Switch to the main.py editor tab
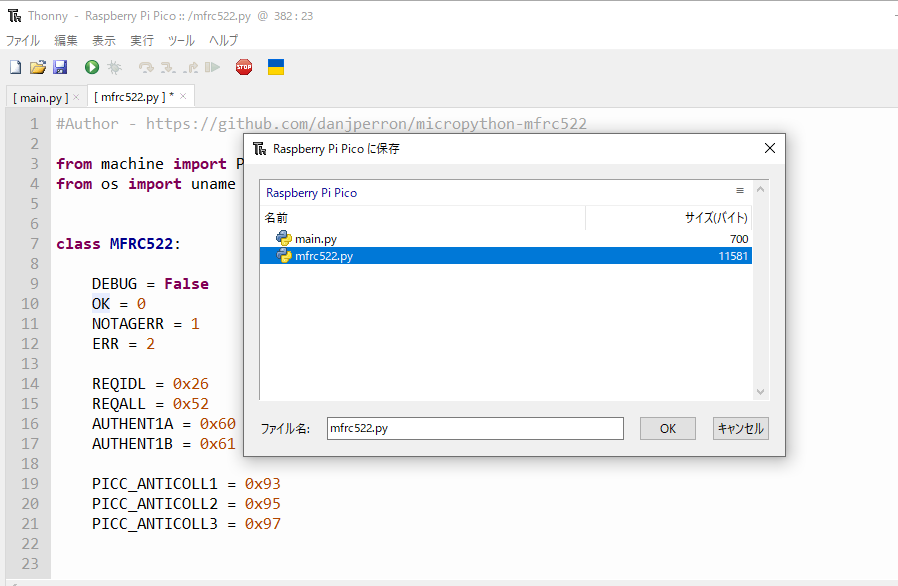 [41, 98]
